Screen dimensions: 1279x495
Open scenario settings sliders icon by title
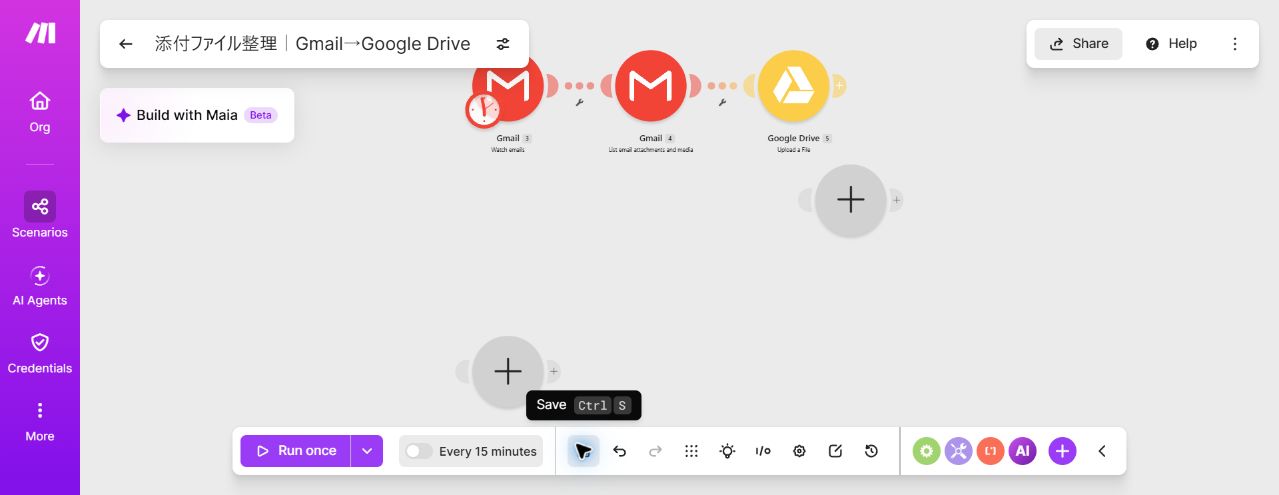pos(503,44)
